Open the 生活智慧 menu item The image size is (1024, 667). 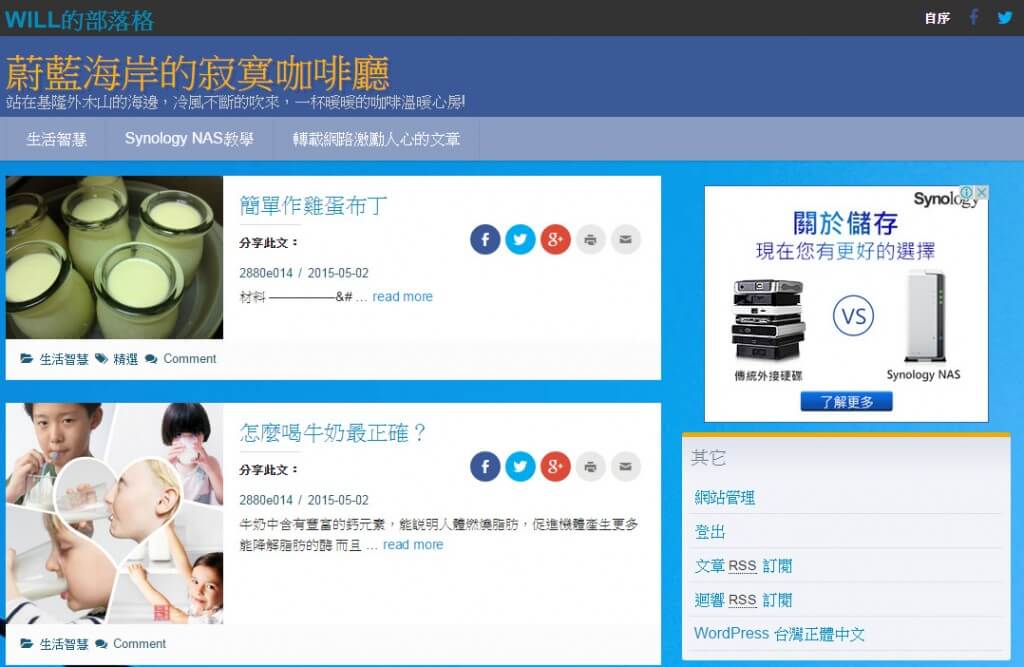tap(56, 139)
